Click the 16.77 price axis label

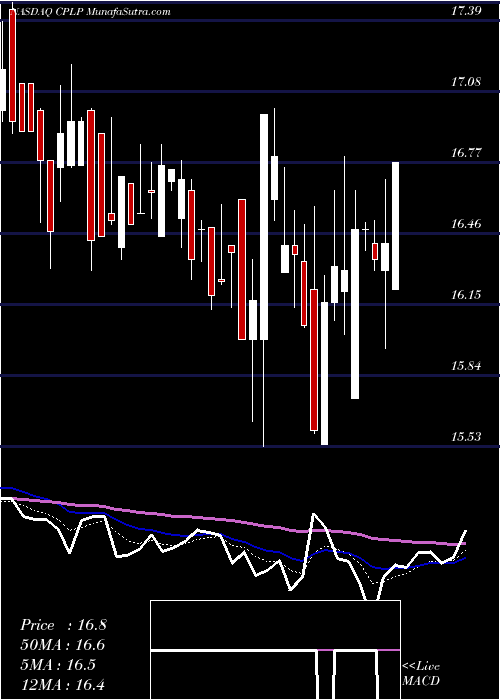[466, 153]
